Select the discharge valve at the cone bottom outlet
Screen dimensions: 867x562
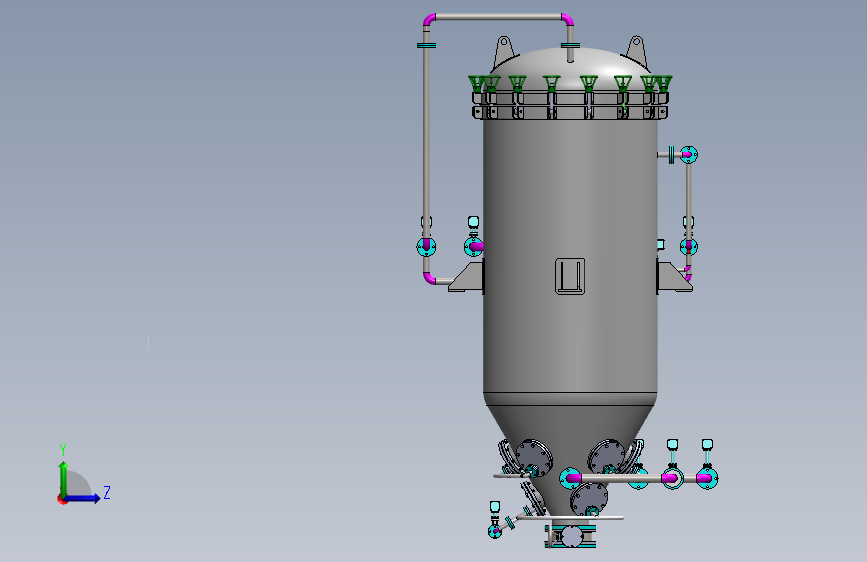[x=571, y=537]
